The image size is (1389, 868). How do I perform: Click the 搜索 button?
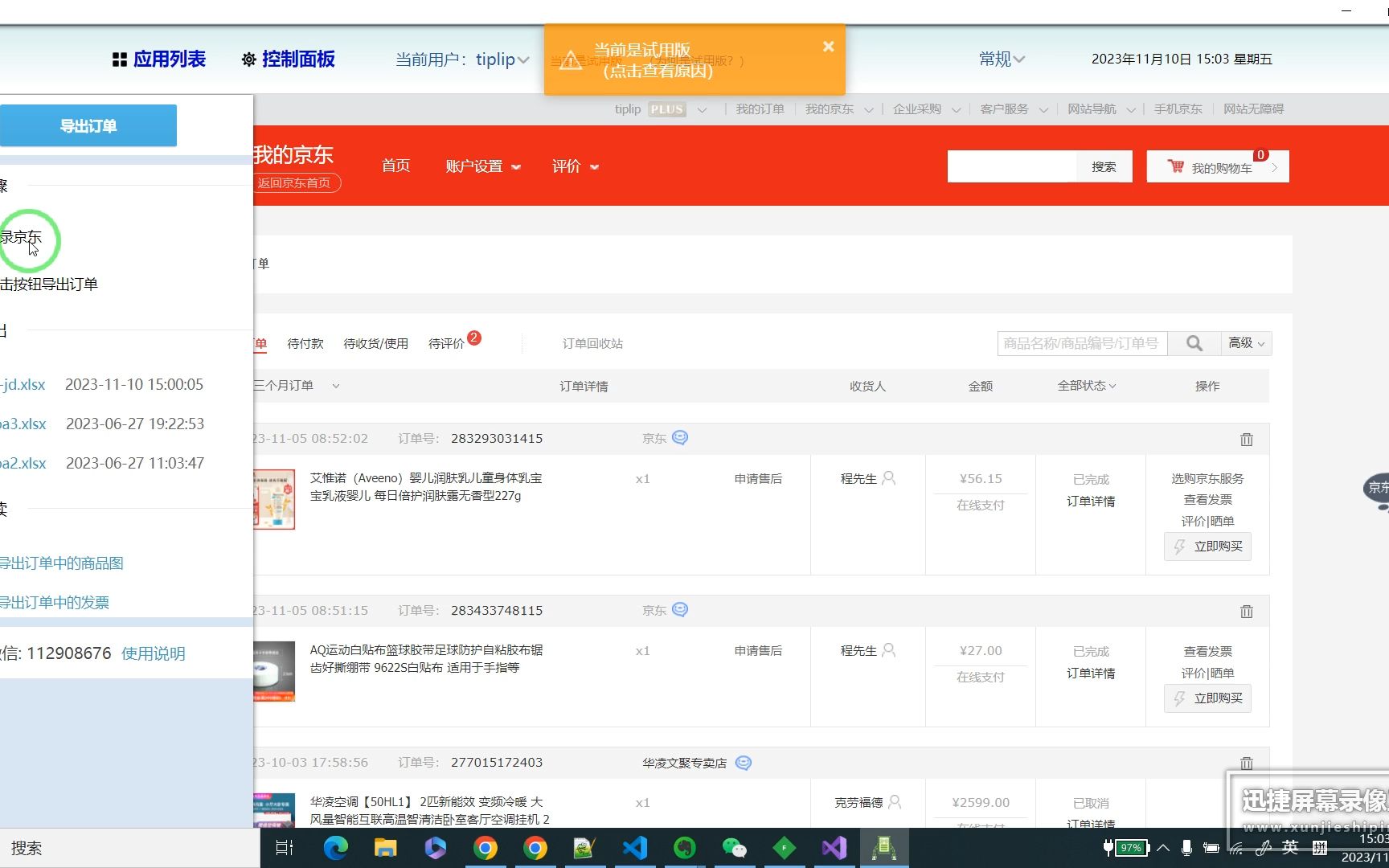1104,166
